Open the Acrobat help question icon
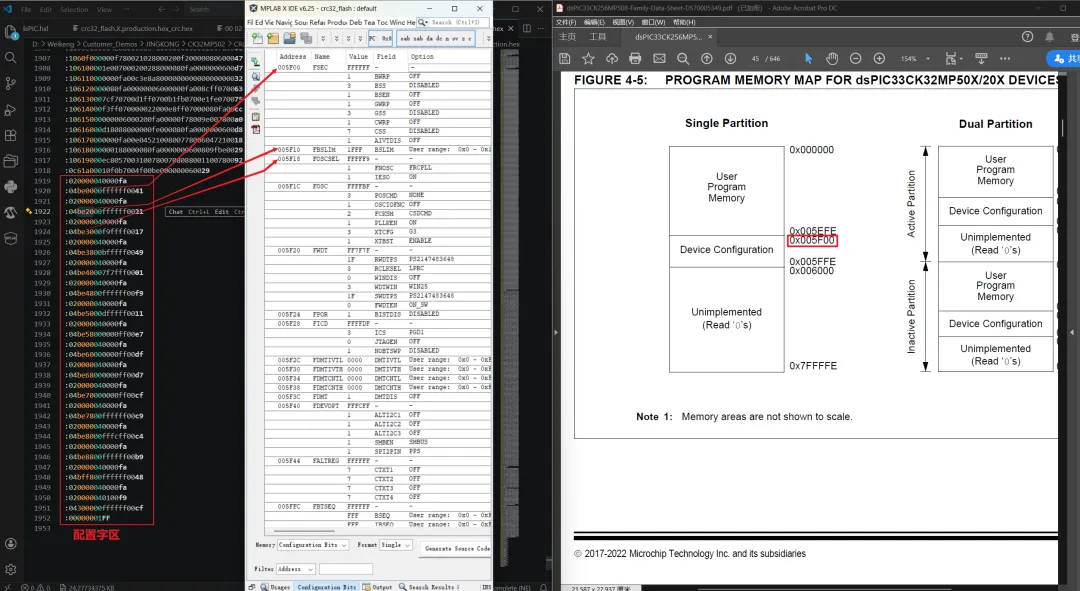This screenshot has width=1080, height=591. click(x=1027, y=37)
